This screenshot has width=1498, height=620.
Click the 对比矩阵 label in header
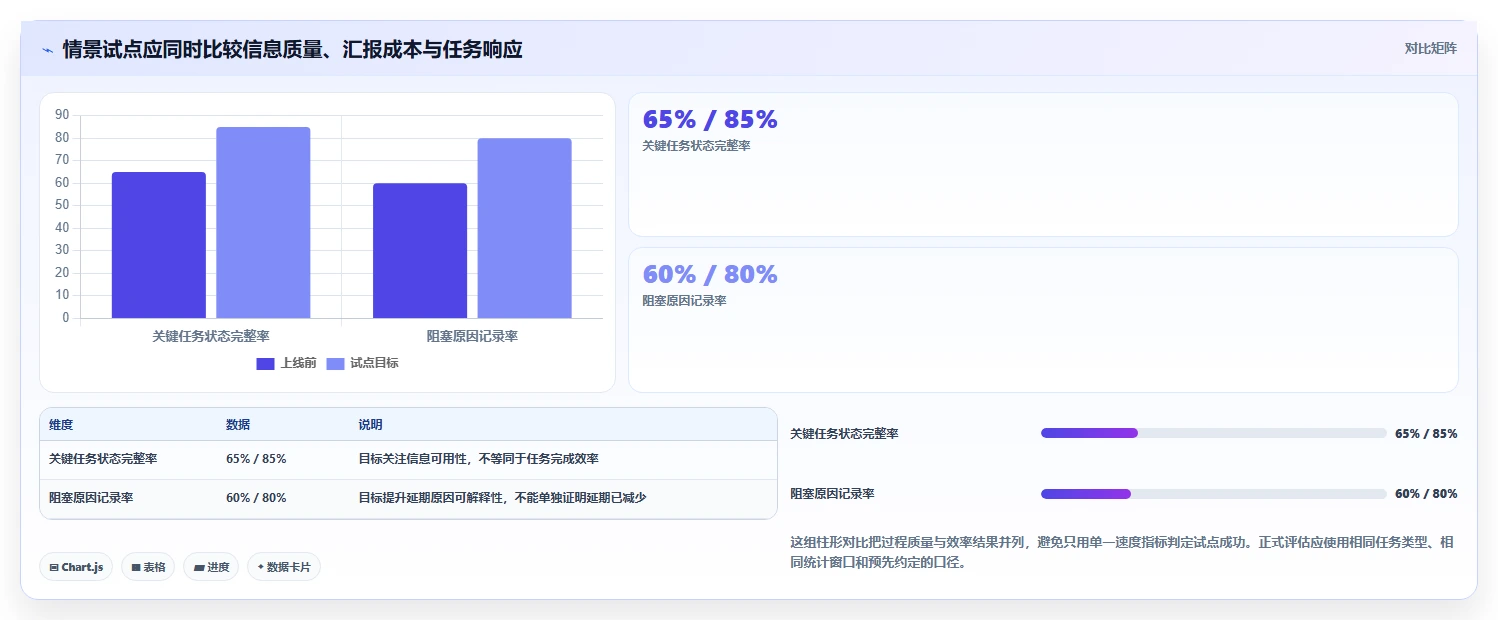coord(1431,48)
